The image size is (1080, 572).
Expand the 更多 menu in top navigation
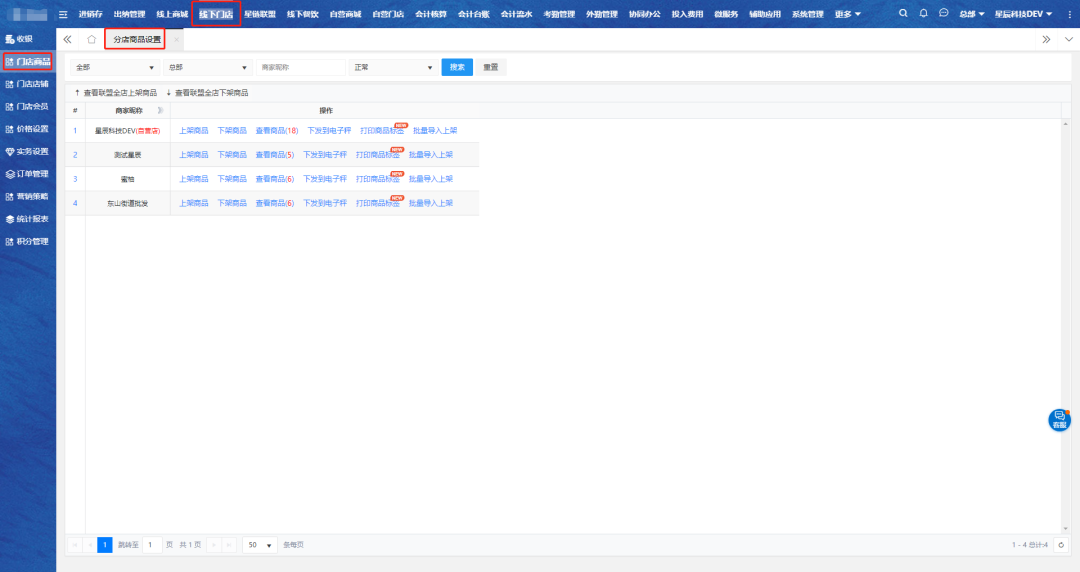[847, 14]
